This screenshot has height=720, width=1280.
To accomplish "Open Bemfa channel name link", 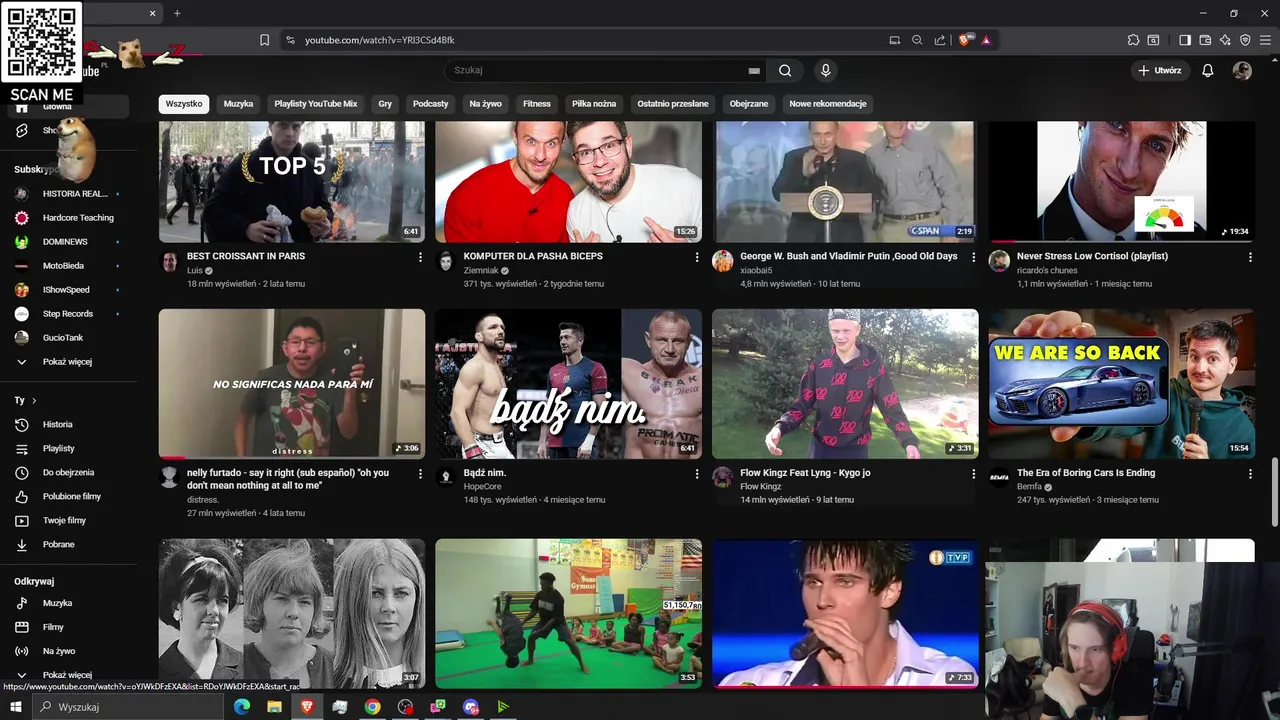I will click(1030, 487).
